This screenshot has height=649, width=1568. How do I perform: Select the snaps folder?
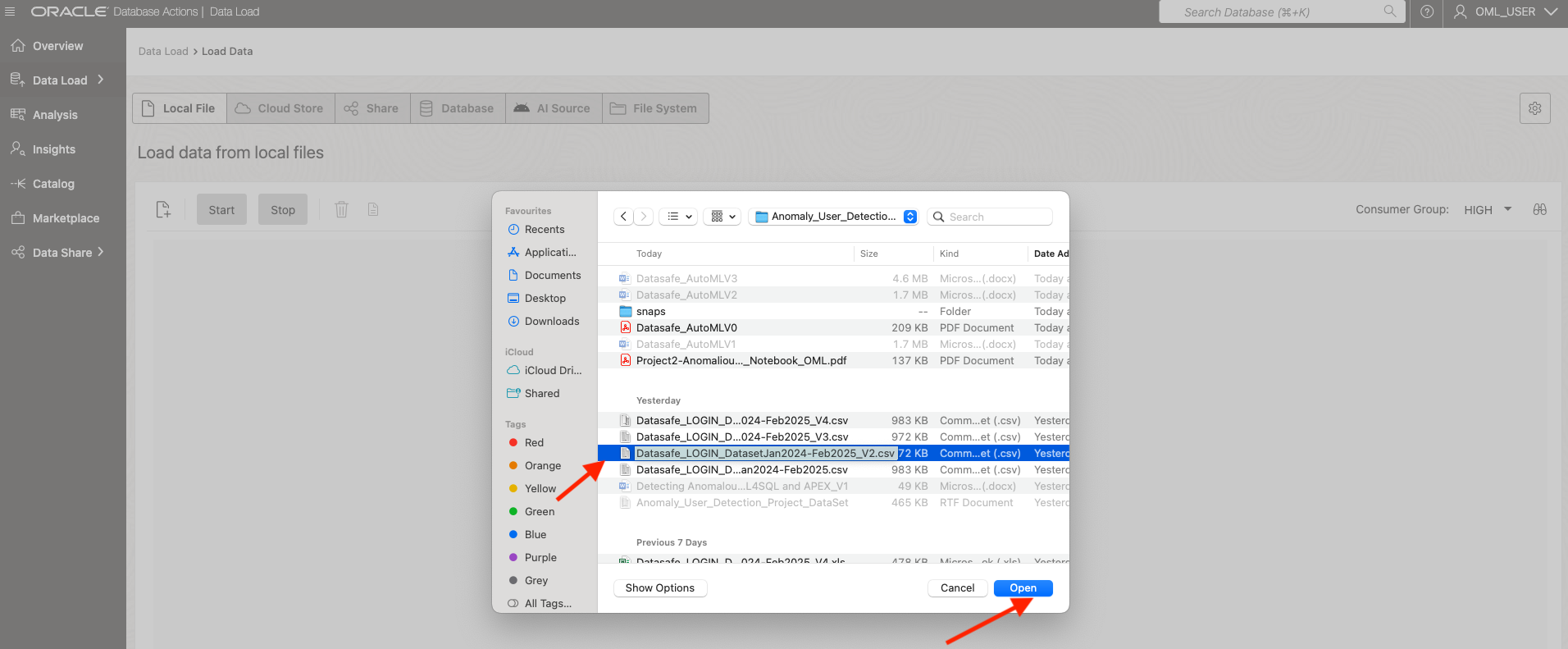click(x=833, y=312)
